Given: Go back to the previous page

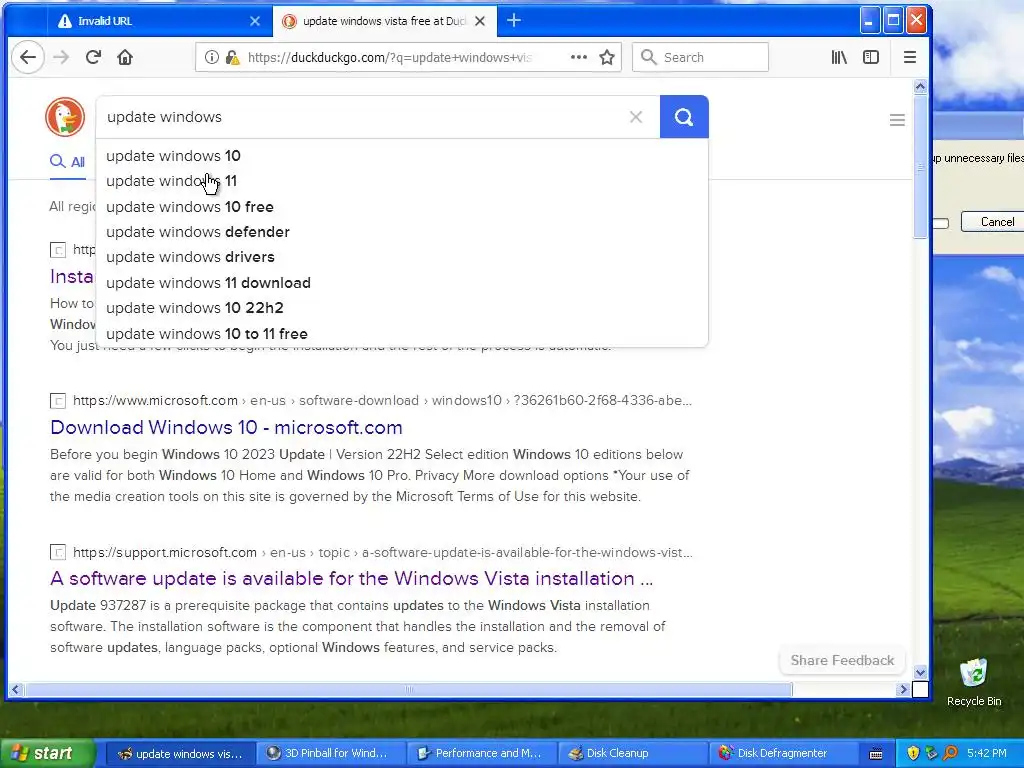Looking at the screenshot, I should (x=28, y=57).
